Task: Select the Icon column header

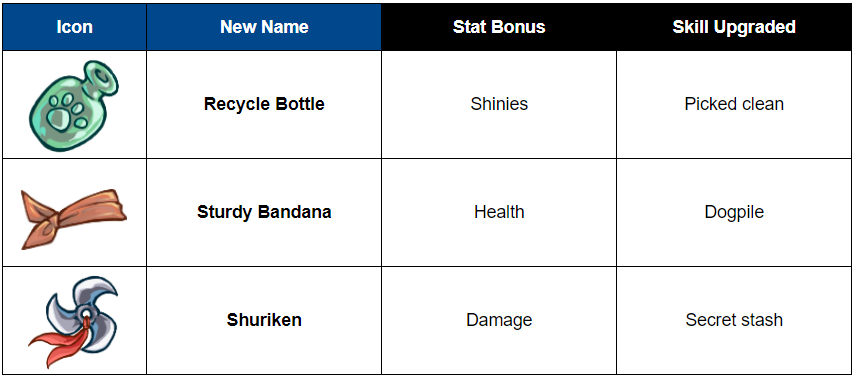Action: point(74,27)
